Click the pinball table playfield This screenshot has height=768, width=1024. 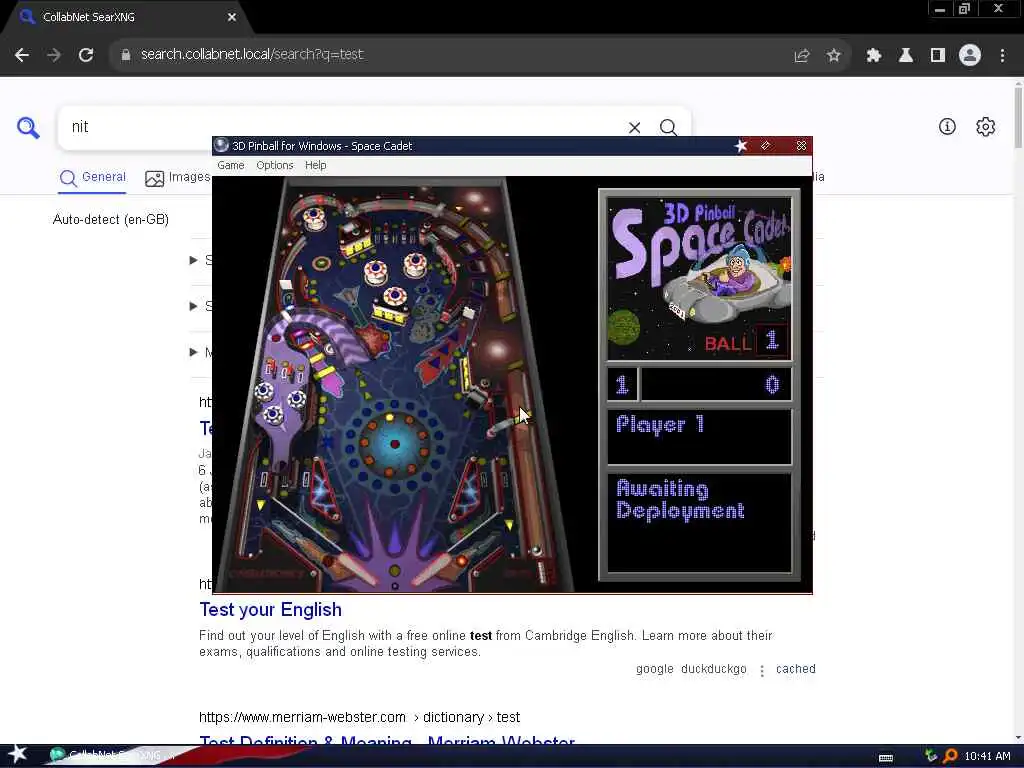[x=394, y=384]
